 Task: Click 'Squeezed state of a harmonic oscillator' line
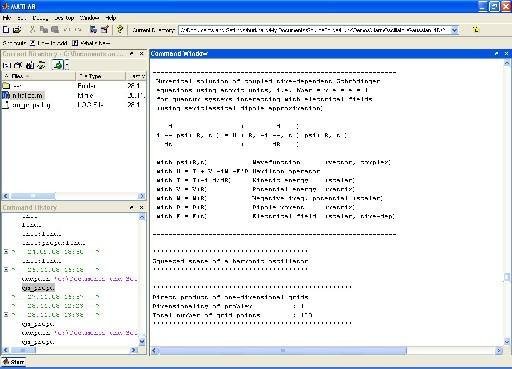230,261
